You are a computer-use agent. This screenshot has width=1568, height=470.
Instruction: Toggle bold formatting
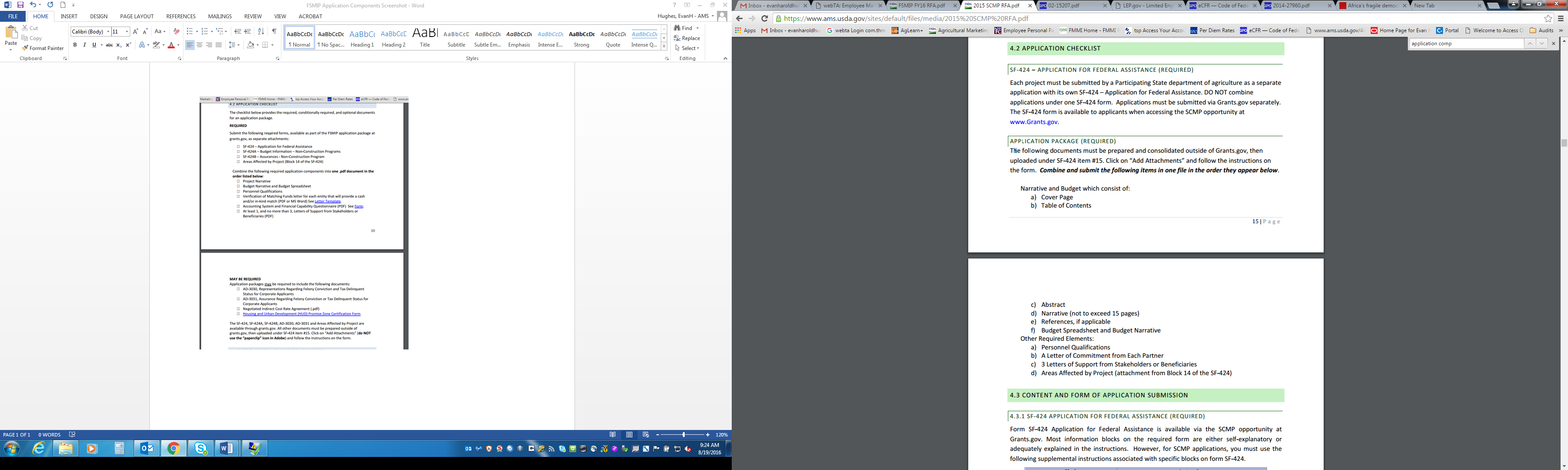[x=75, y=45]
